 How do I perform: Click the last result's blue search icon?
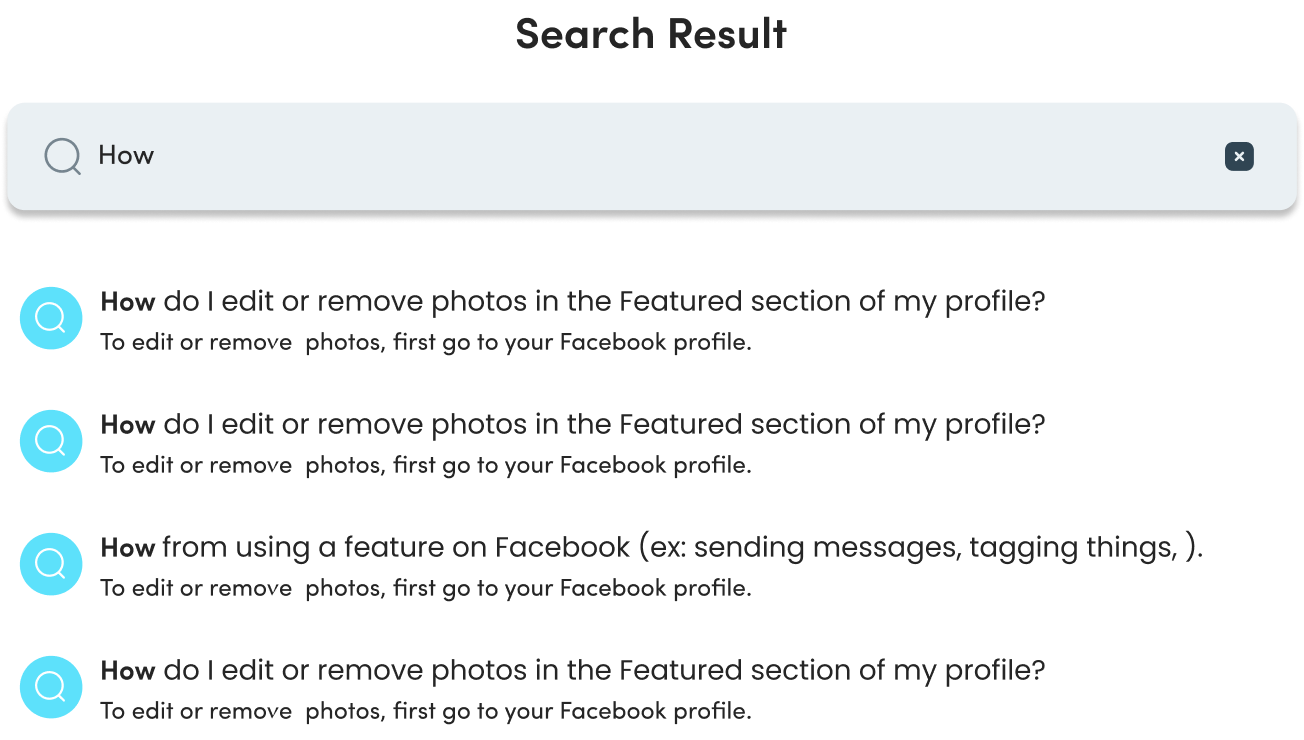click(x=51, y=687)
